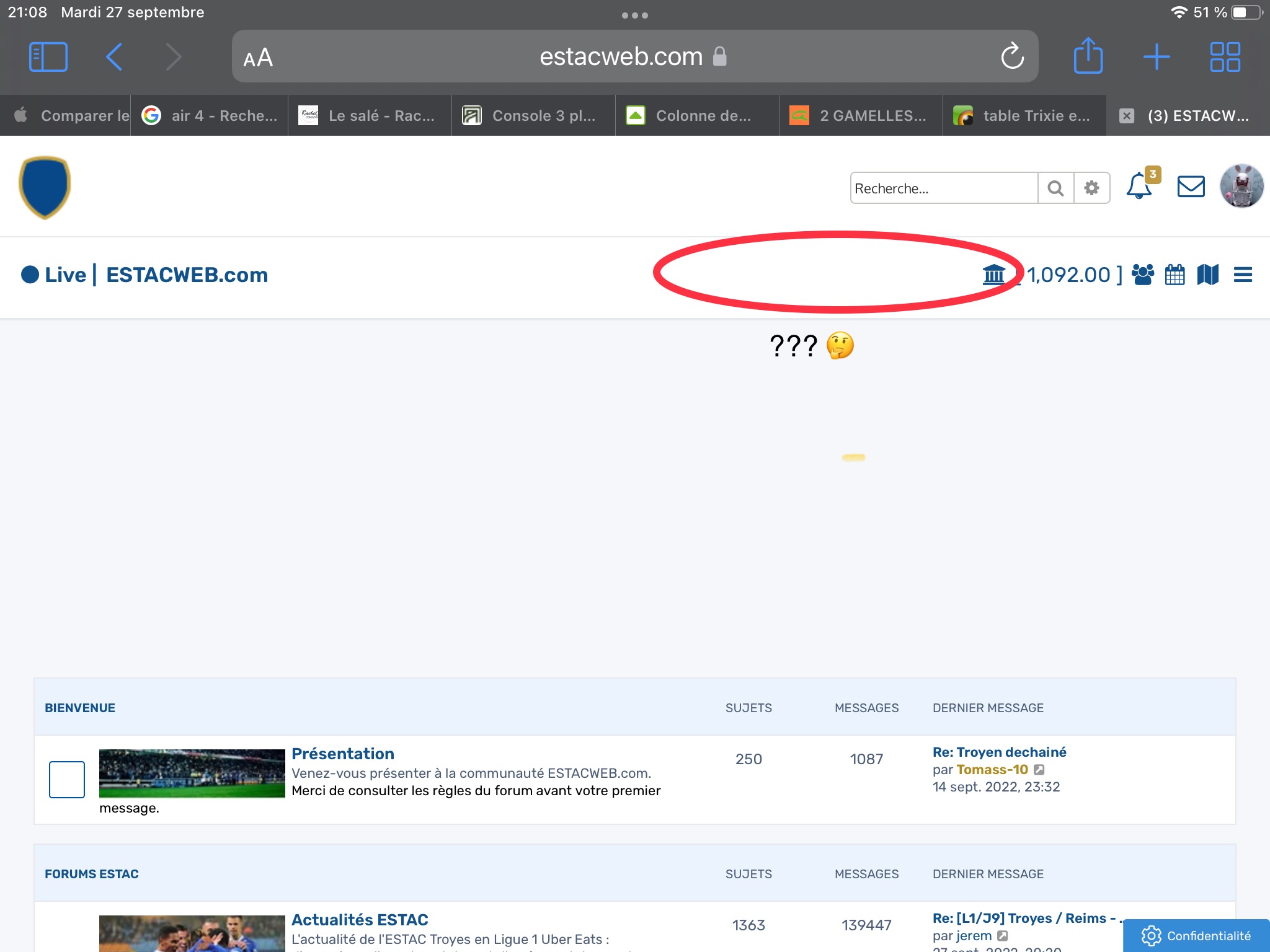Click the ESTAC shield logo
Image resolution: width=1270 pixels, height=952 pixels.
click(45, 187)
